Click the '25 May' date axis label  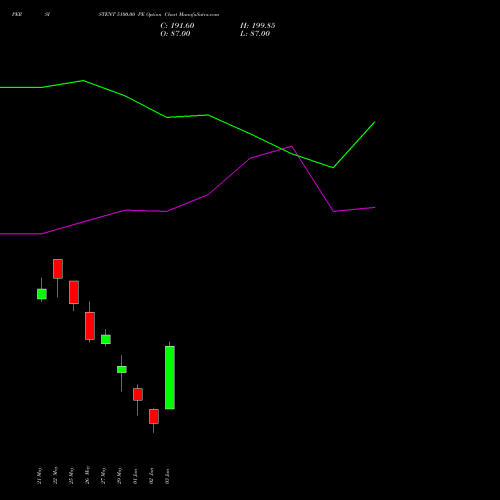tap(71, 476)
